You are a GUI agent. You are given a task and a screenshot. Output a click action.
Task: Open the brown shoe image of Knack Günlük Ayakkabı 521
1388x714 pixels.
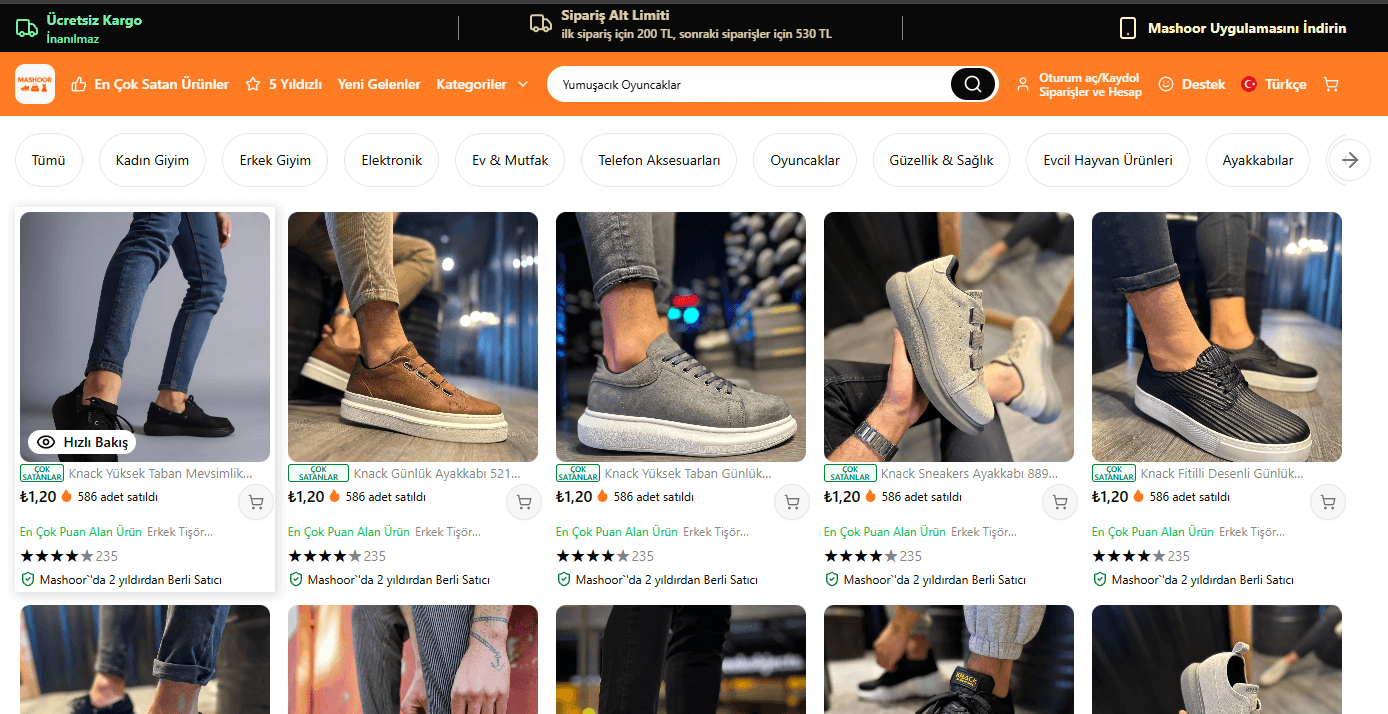pyautogui.click(x=413, y=337)
